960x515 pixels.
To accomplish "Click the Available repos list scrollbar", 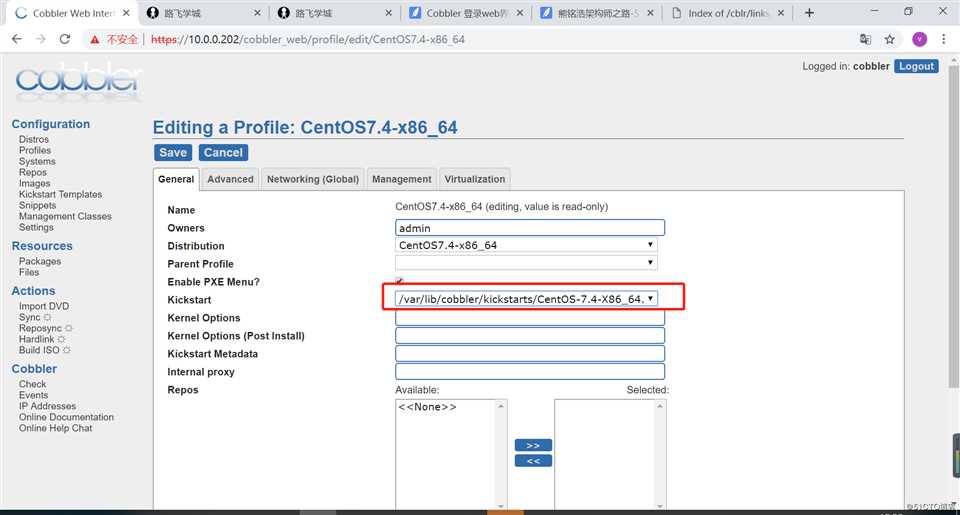I will point(501,456).
